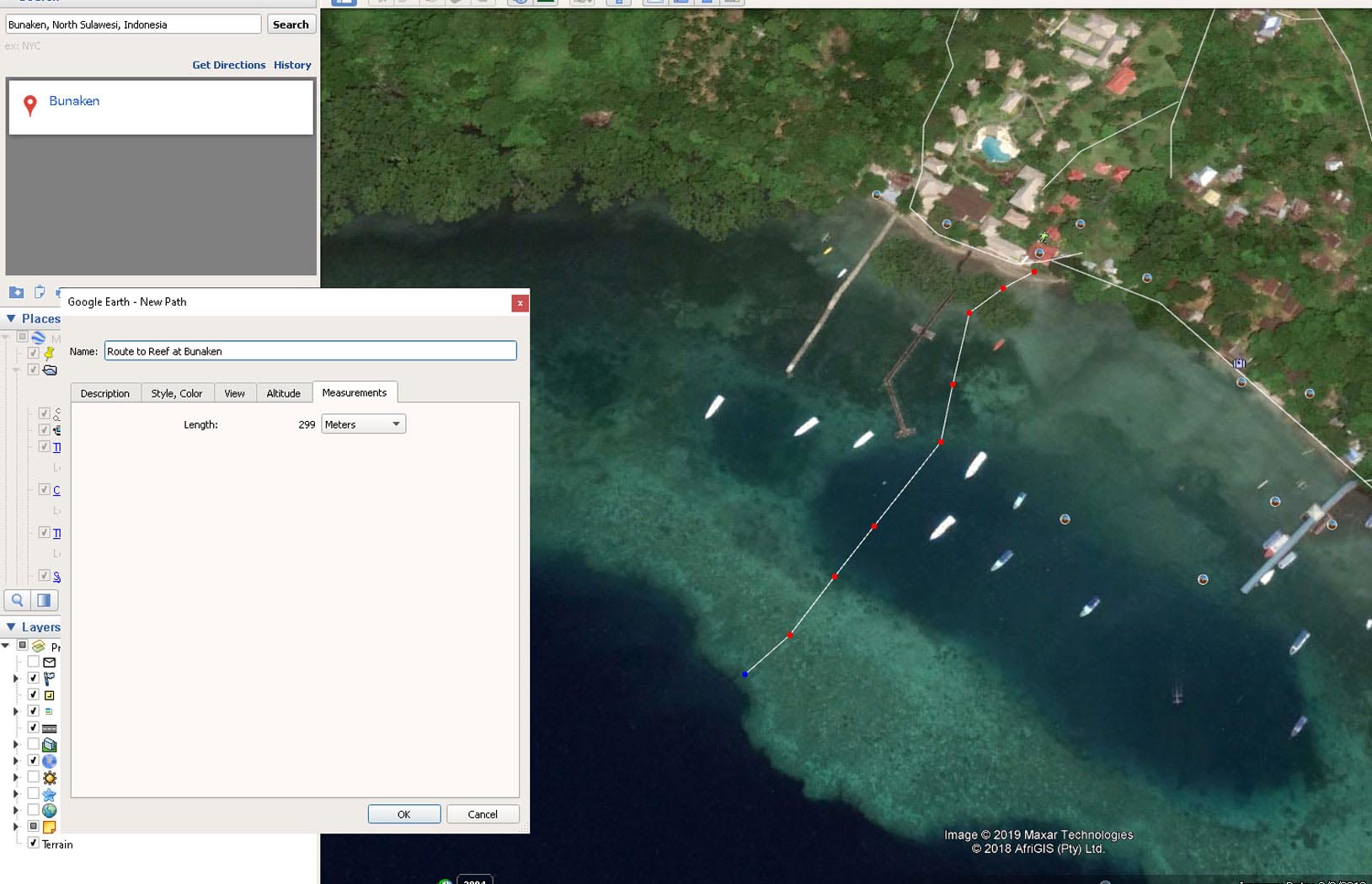Click OK in New Path dialog

(404, 814)
